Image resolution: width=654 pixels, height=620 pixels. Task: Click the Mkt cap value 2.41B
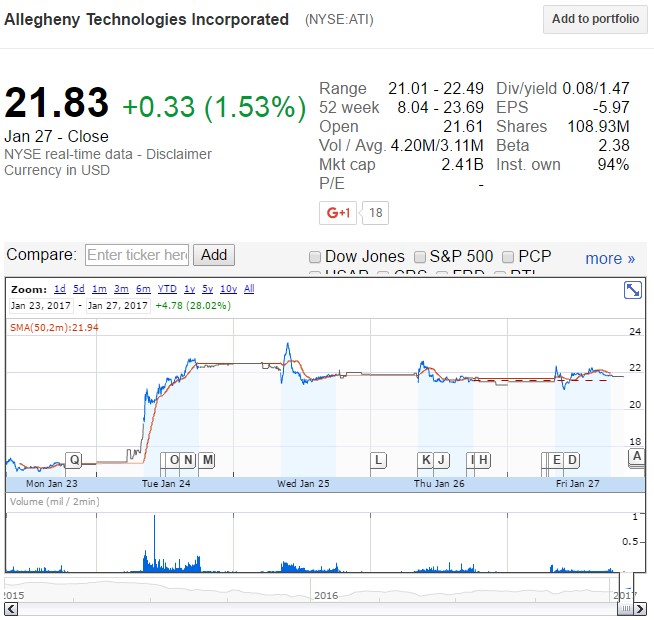pos(462,165)
